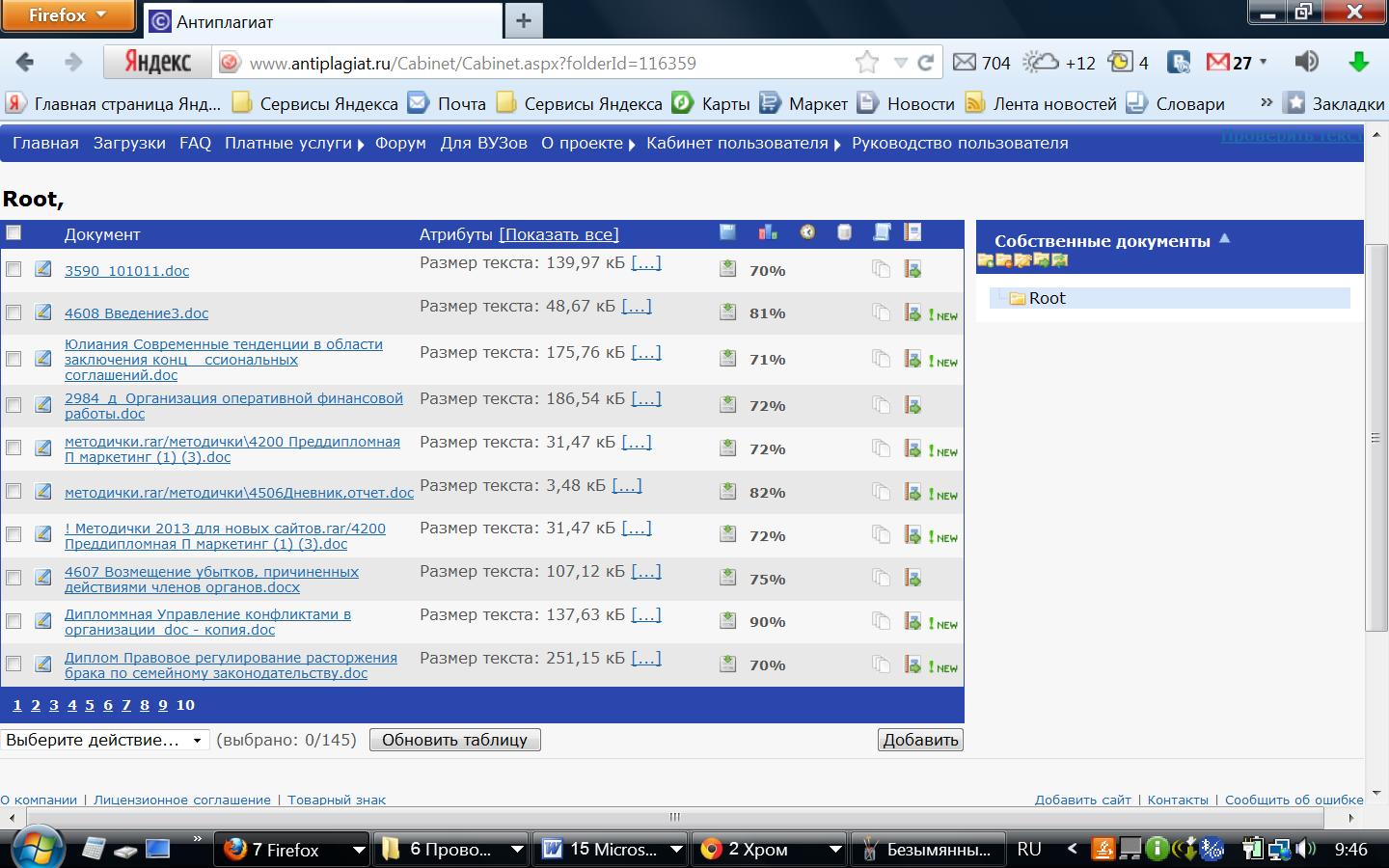Click the copy icon in the 82% row
This screenshot has height=868, width=1389.
pyautogui.click(x=881, y=491)
